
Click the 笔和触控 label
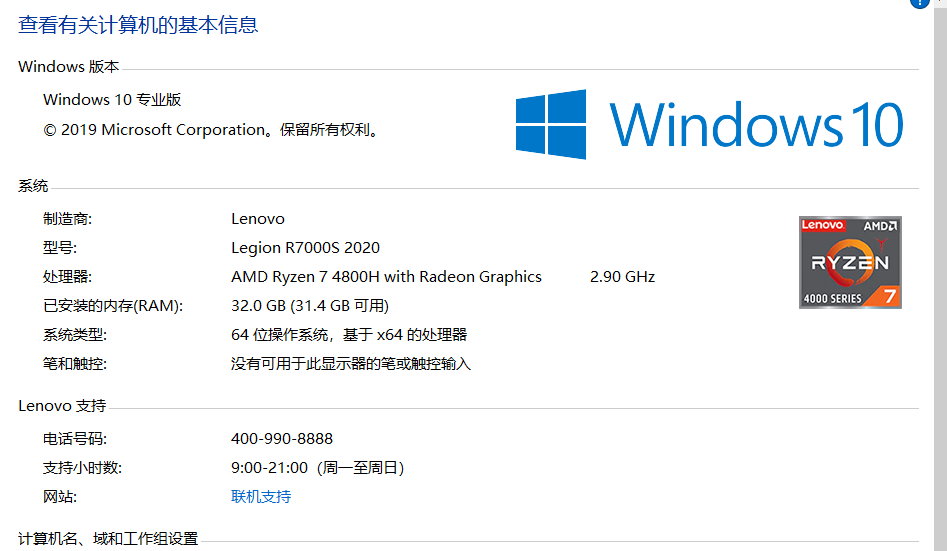(x=74, y=363)
